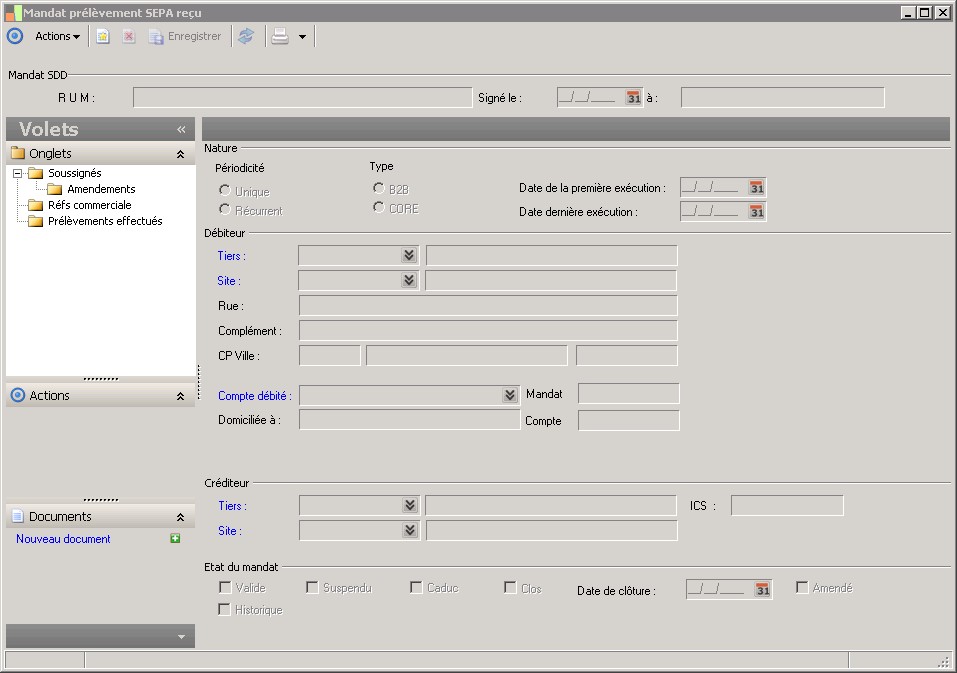Open calendar for Date dernière exécution

(x=757, y=212)
